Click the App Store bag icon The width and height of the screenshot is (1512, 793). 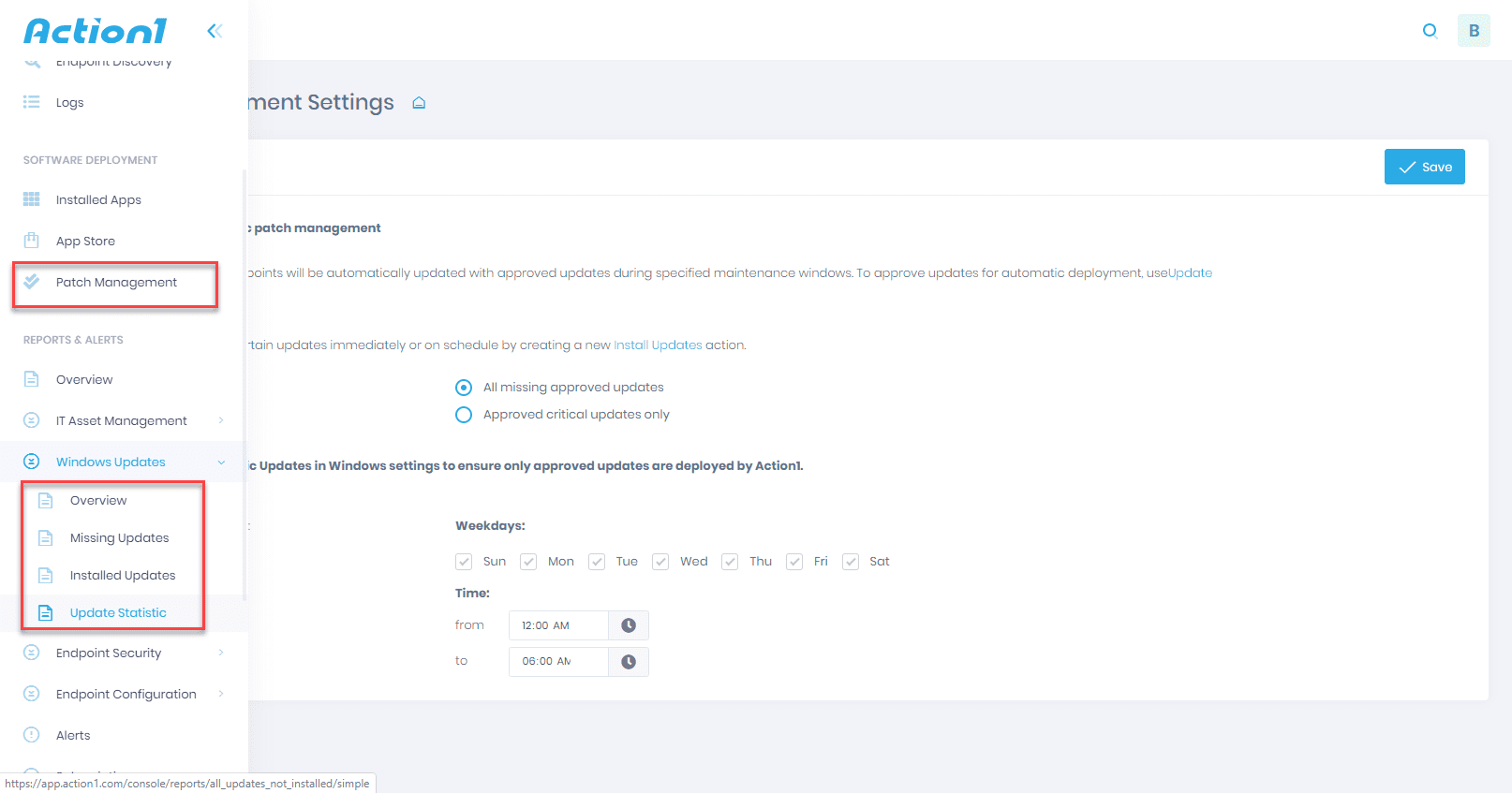tap(32, 241)
